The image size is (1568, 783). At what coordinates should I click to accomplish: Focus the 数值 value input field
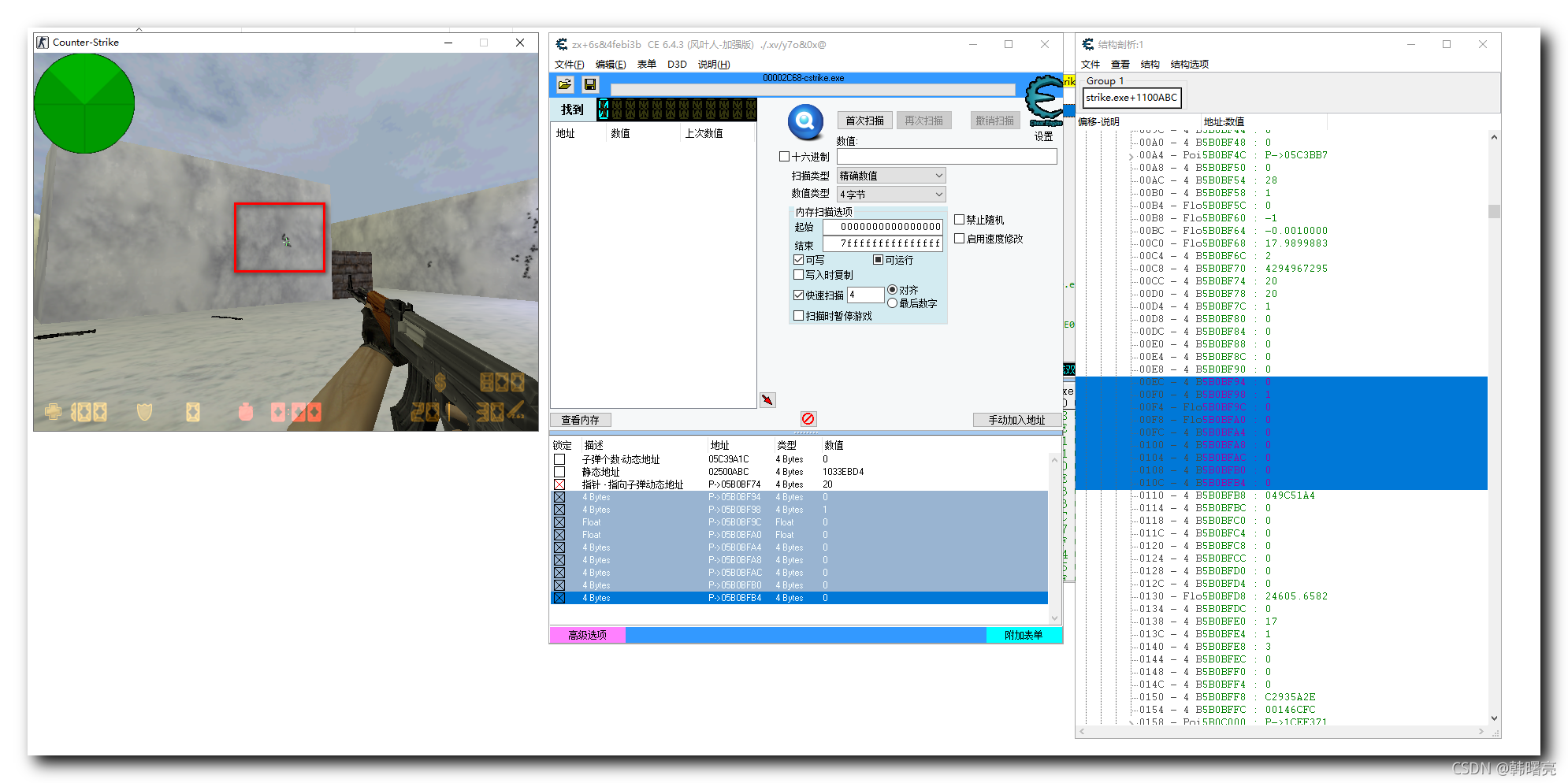(x=946, y=157)
